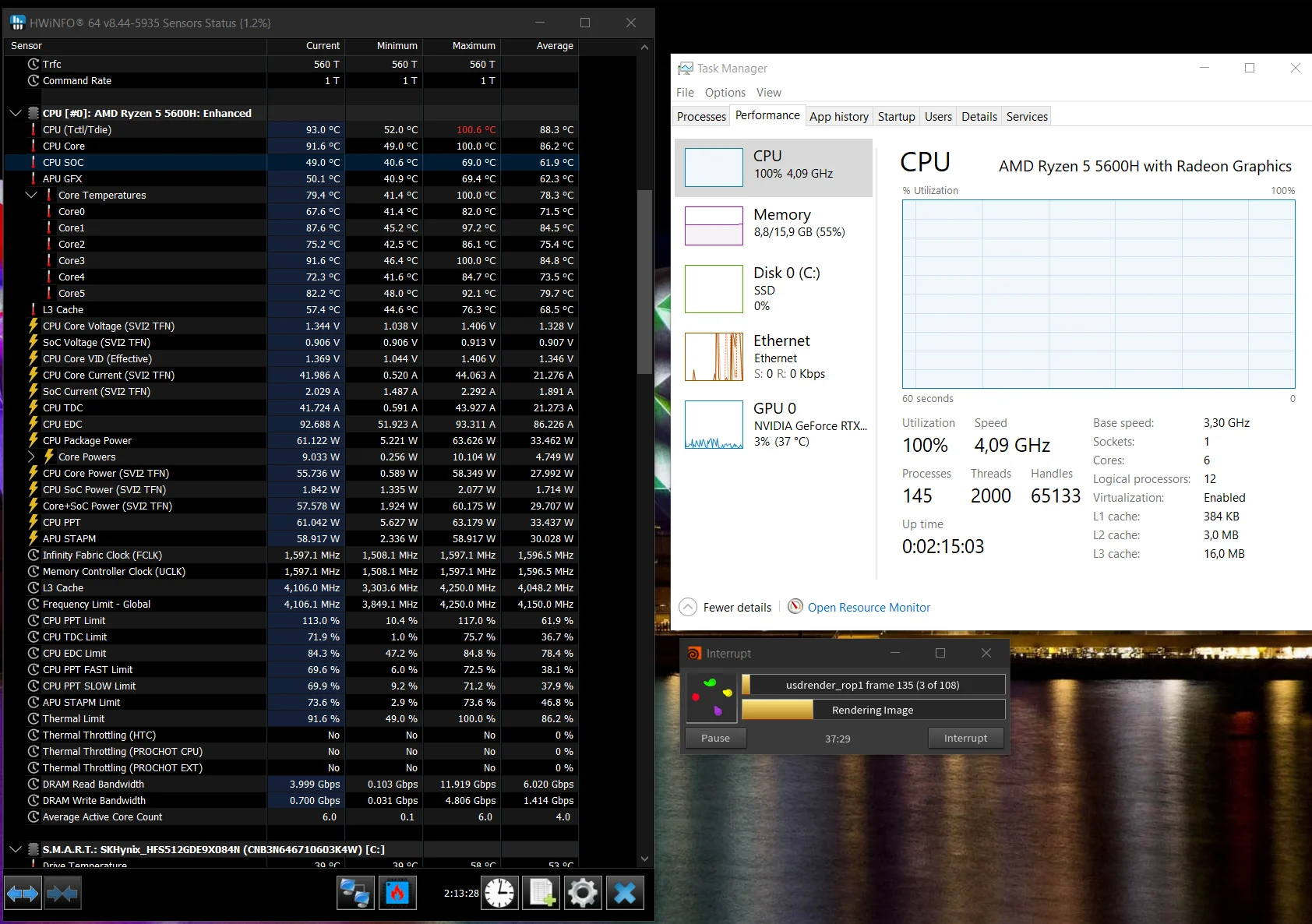Collapse the AMD Ryzen 5 5600H sensor group
The height and width of the screenshot is (924, 1312).
(16, 112)
